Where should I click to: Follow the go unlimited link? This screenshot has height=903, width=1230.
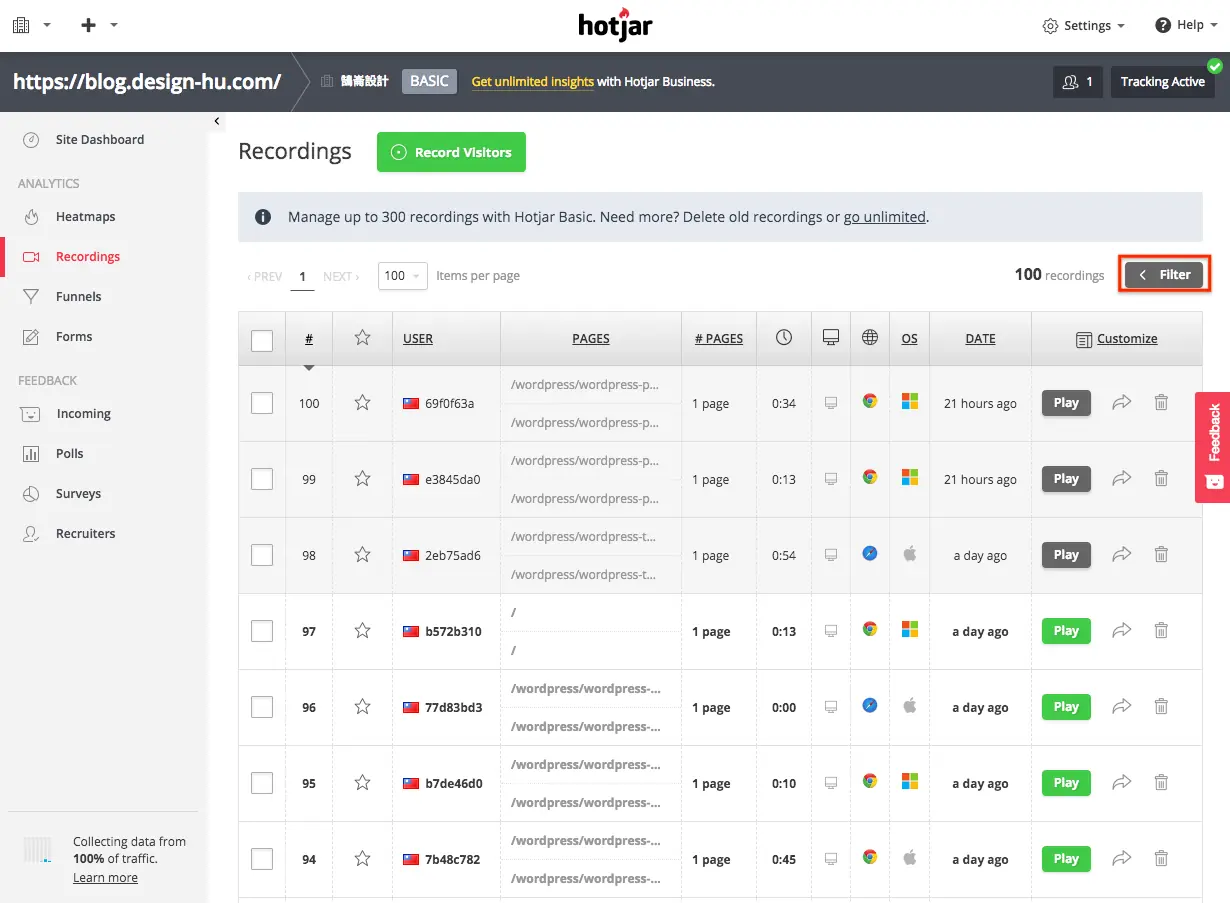[885, 217]
